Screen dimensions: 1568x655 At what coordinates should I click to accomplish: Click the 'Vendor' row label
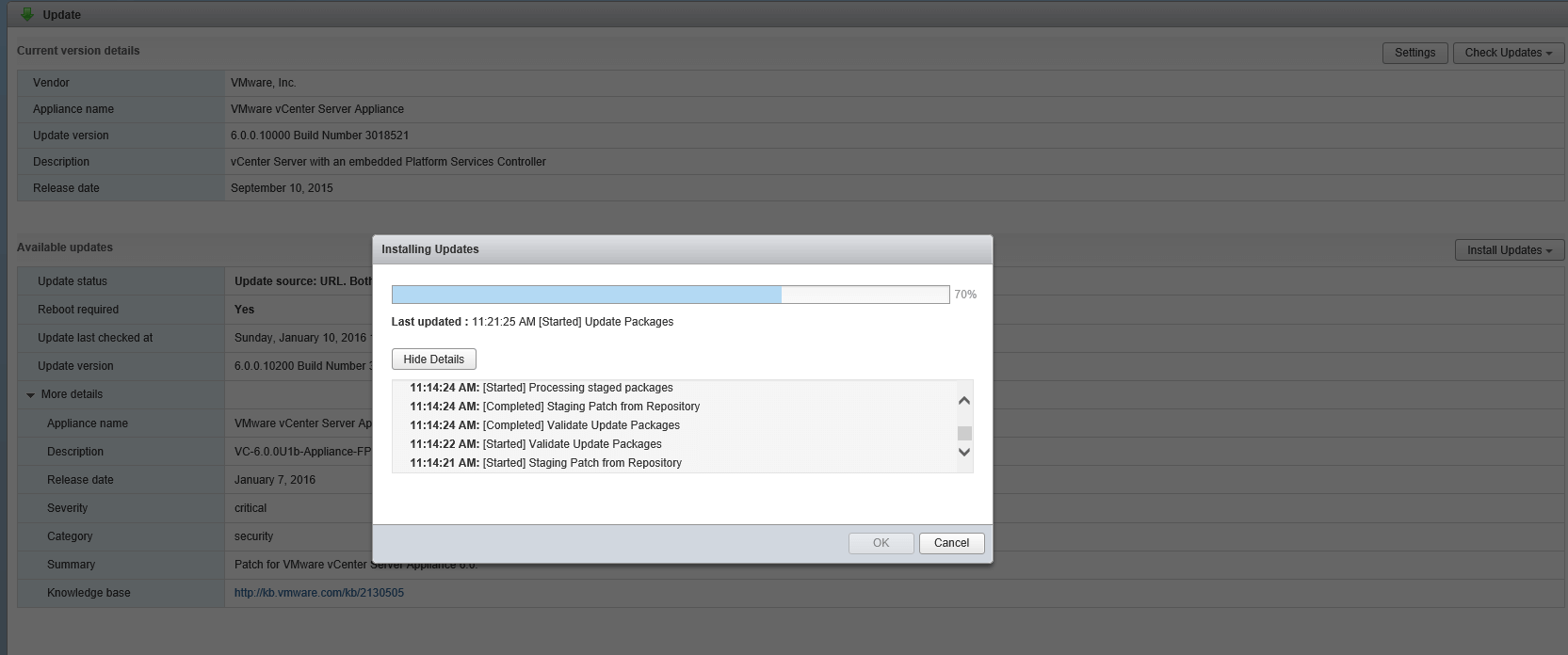point(51,83)
